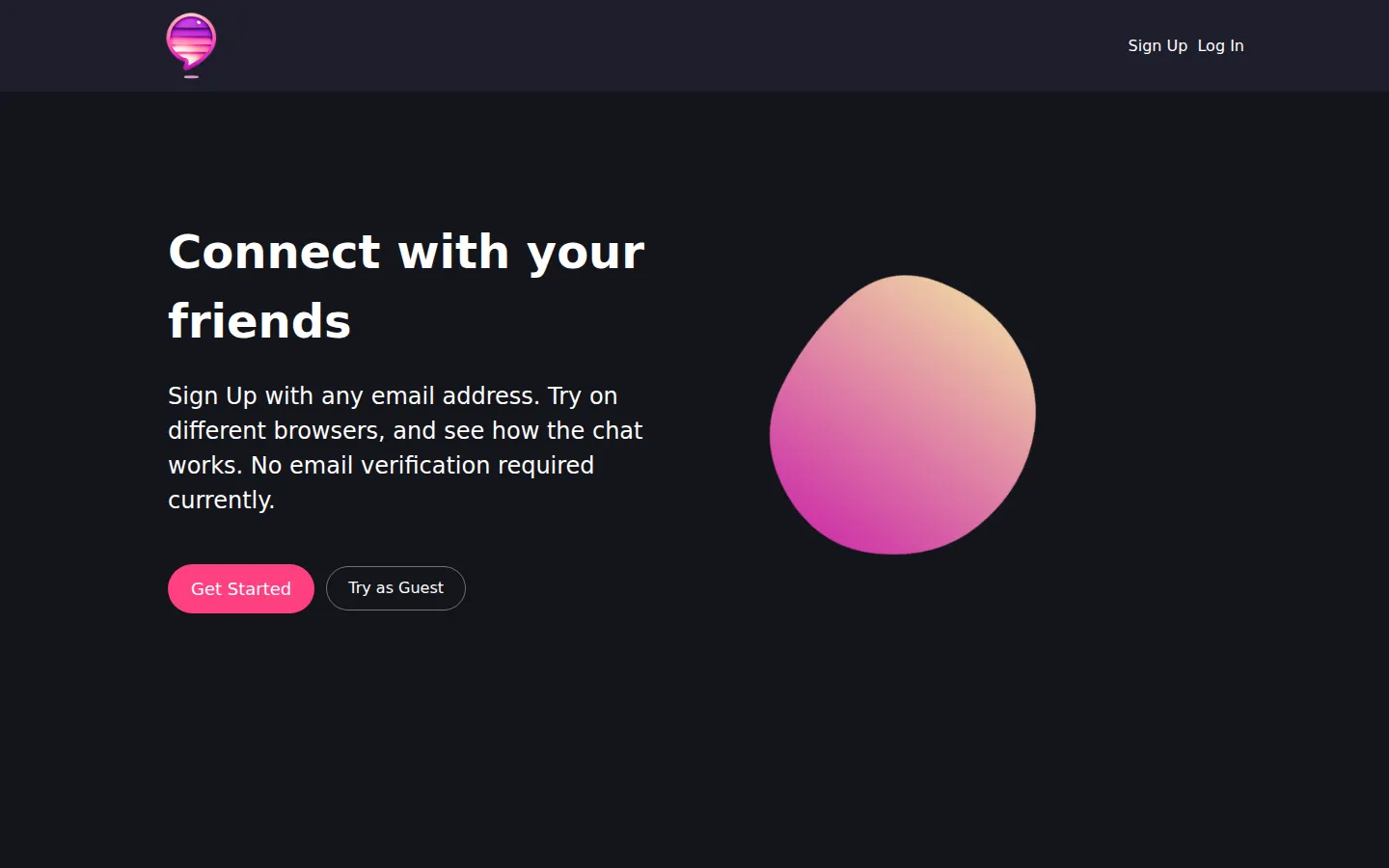Click the hot-air balloon graphic in the header
This screenshot has width=1389, height=868.
190,44
